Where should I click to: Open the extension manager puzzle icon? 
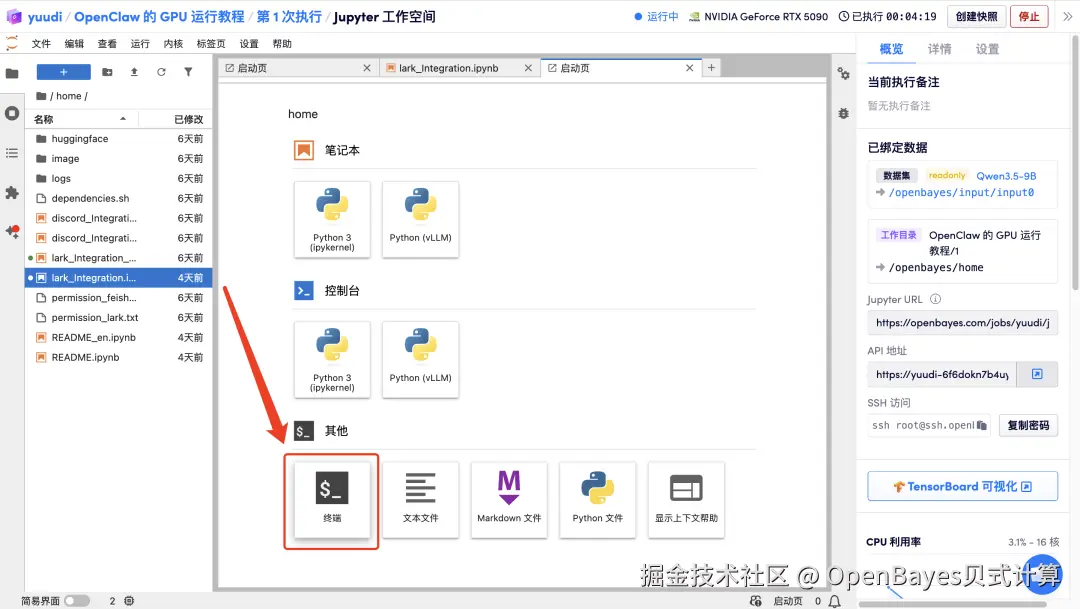(12, 193)
